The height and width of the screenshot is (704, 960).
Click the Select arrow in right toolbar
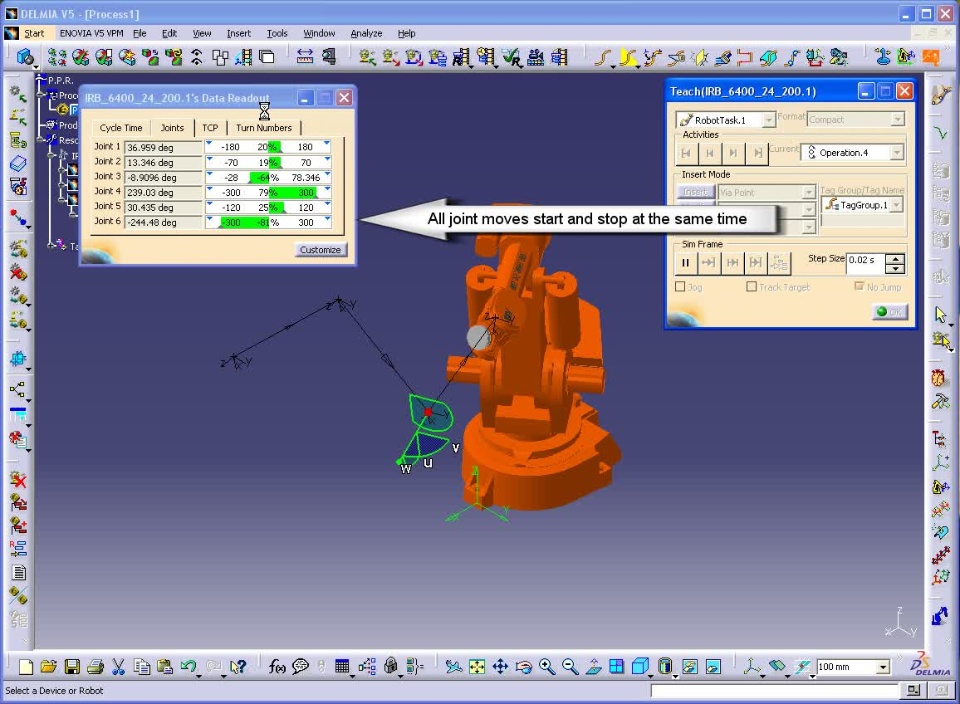[941, 315]
